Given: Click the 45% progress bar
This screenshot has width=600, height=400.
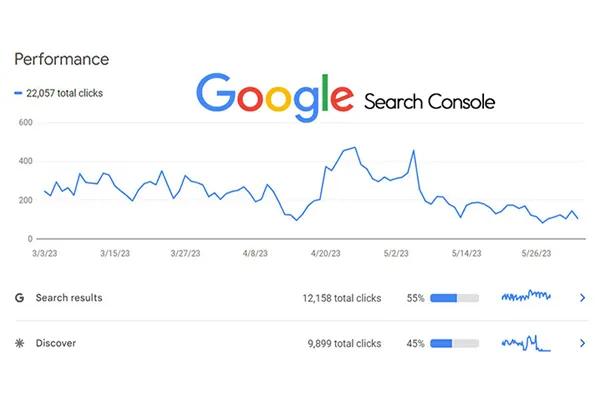Looking at the screenshot, I should (x=455, y=343).
